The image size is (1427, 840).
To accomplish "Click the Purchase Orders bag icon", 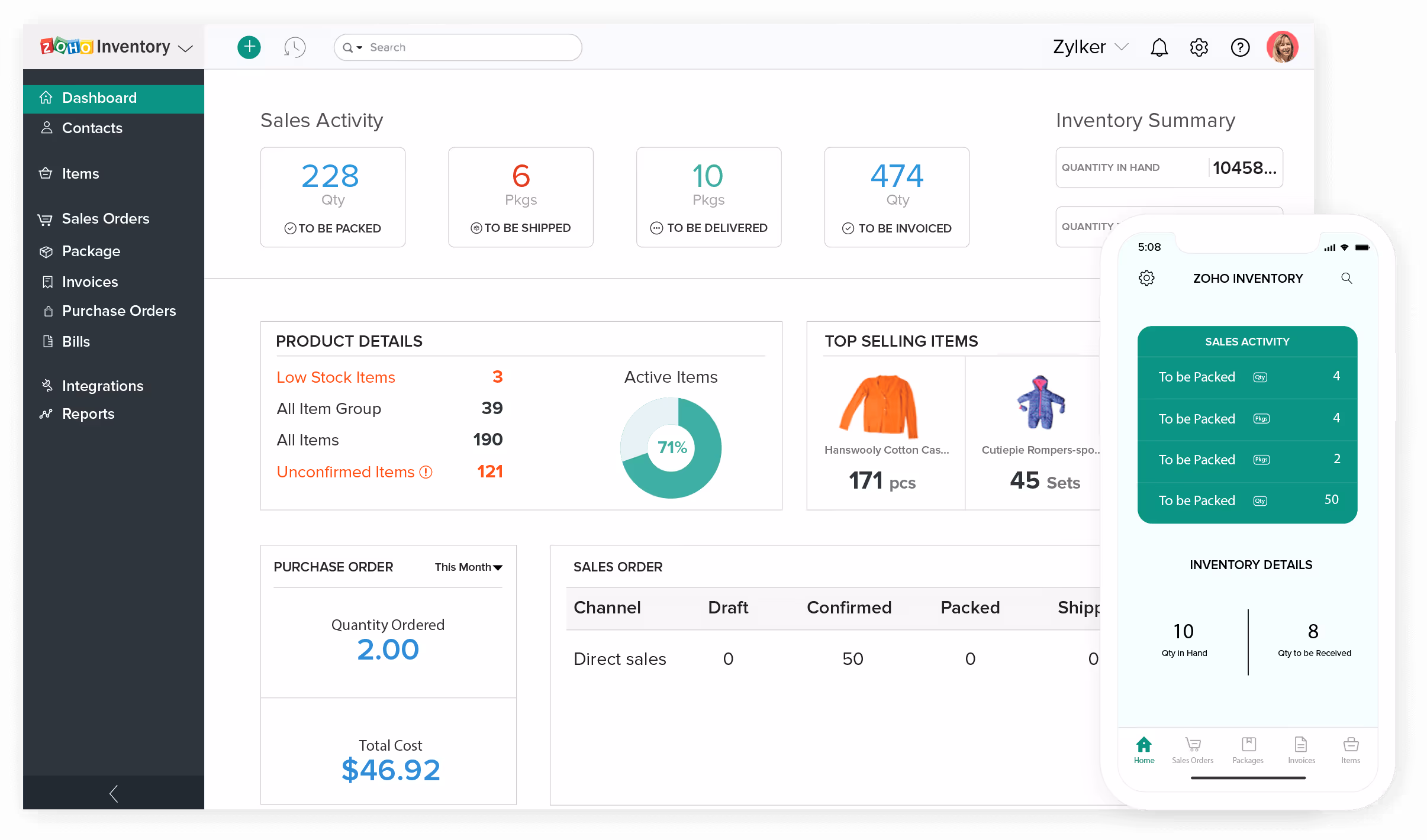I will pyautogui.click(x=49, y=311).
